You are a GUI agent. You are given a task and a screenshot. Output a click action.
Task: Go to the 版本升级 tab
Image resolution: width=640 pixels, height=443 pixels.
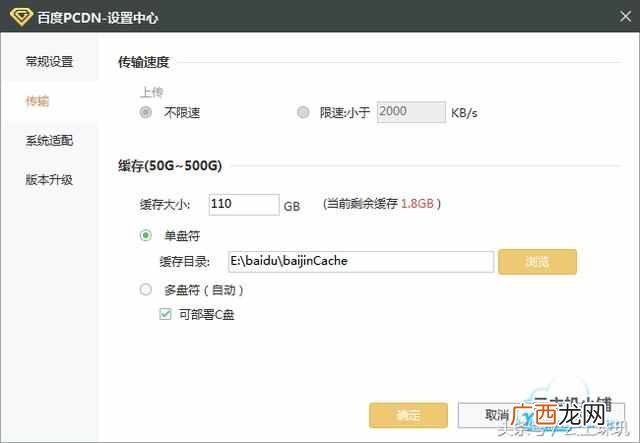(x=49, y=179)
